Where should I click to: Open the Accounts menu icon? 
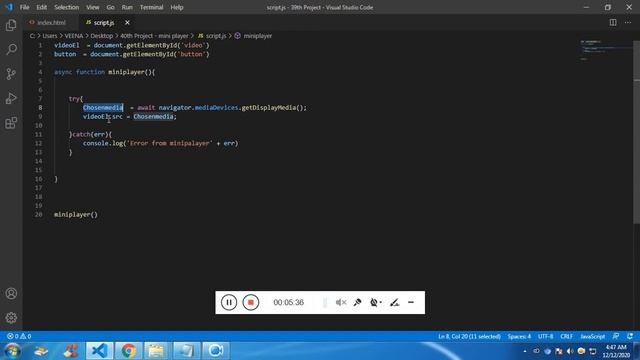pyautogui.click(x=11, y=293)
